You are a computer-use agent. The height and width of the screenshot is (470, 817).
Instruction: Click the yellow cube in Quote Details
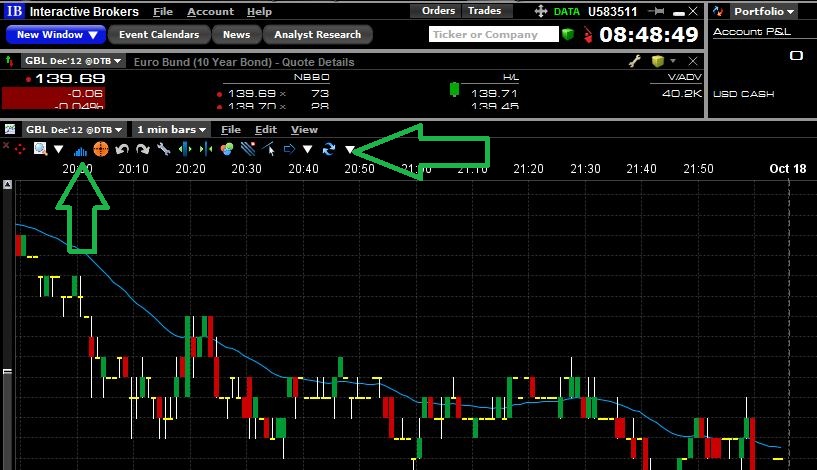pyautogui.click(x=658, y=61)
